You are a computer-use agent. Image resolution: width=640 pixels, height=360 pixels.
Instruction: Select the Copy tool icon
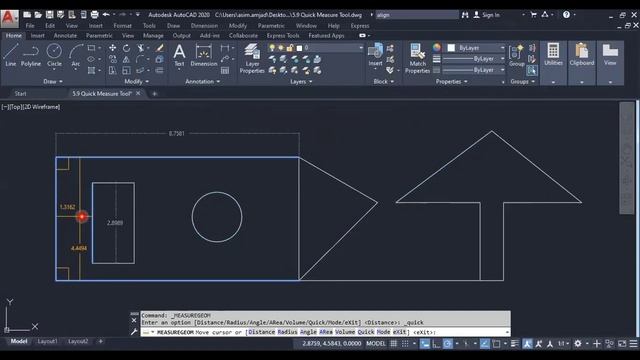[x=112, y=60]
